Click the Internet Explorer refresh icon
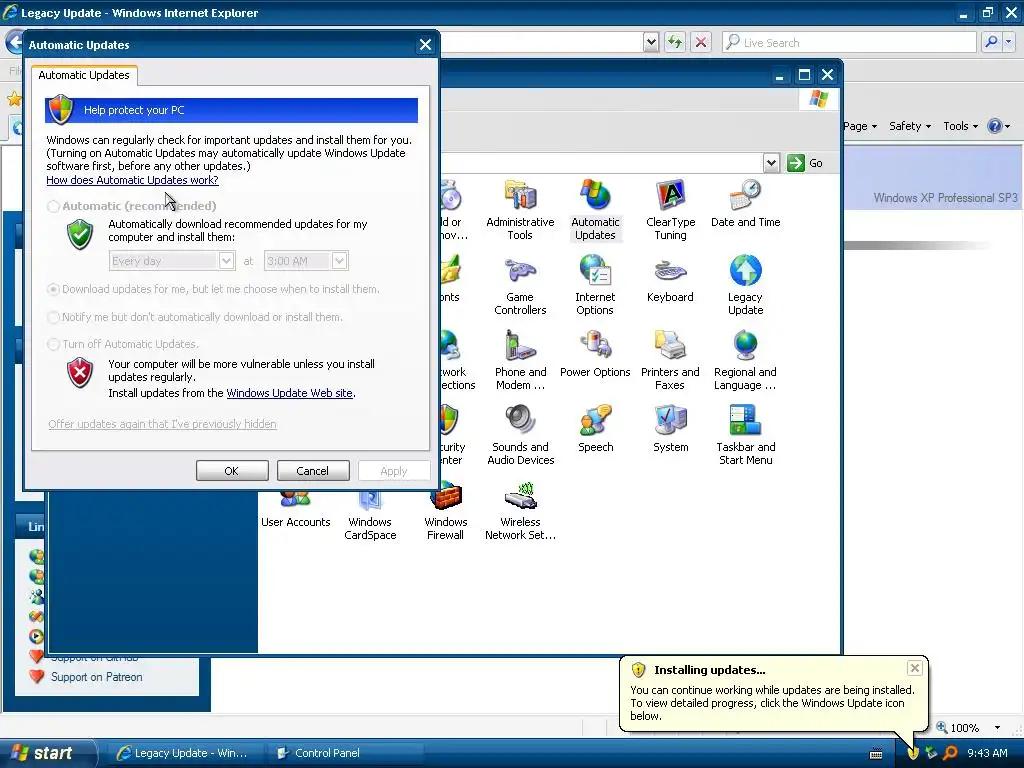The image size is (1024, 768). 675,42
